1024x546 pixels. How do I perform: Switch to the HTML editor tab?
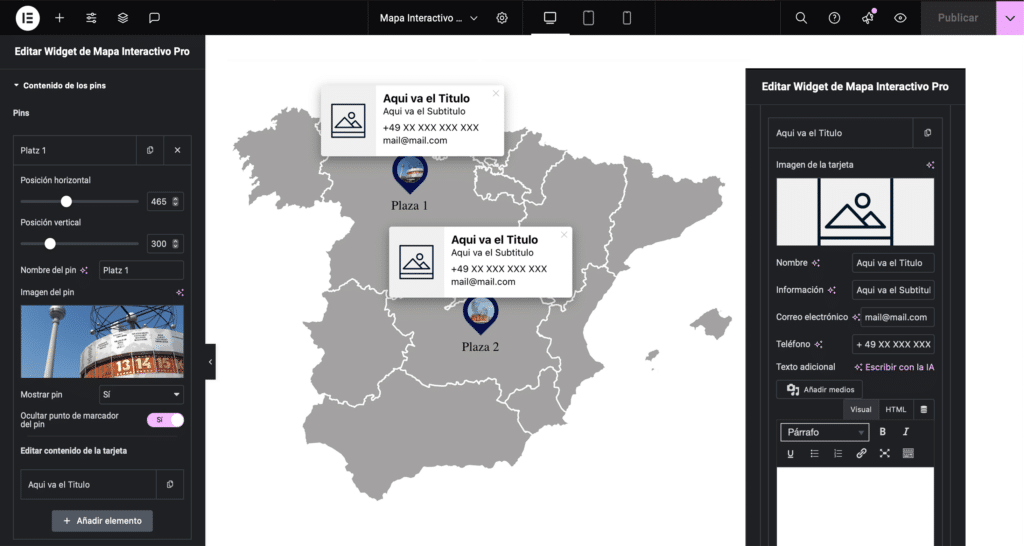[895, 410]
